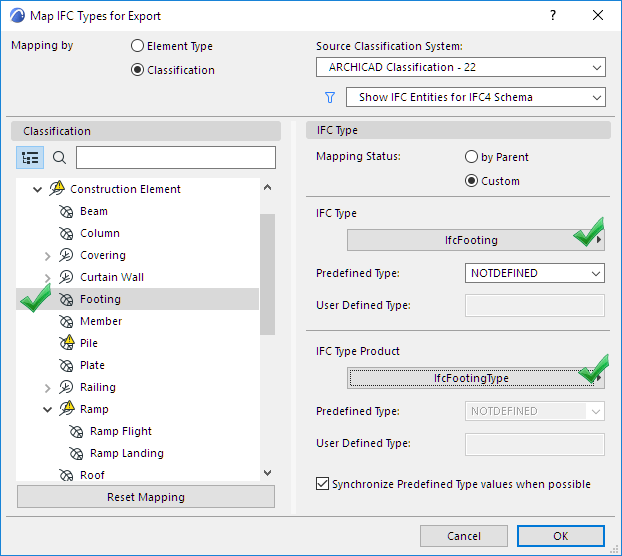
Task: Click the scroll up arrow in classification list
Action: point(268,187)
